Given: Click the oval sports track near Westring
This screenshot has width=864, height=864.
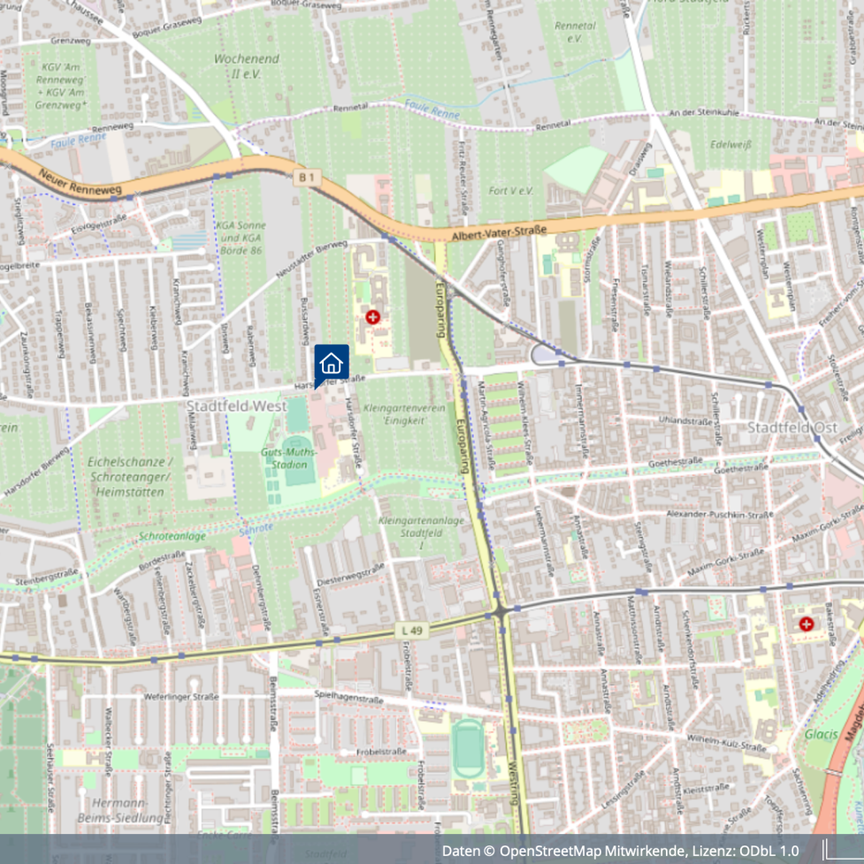Looking at the screenshot, I should click(467, 748).
